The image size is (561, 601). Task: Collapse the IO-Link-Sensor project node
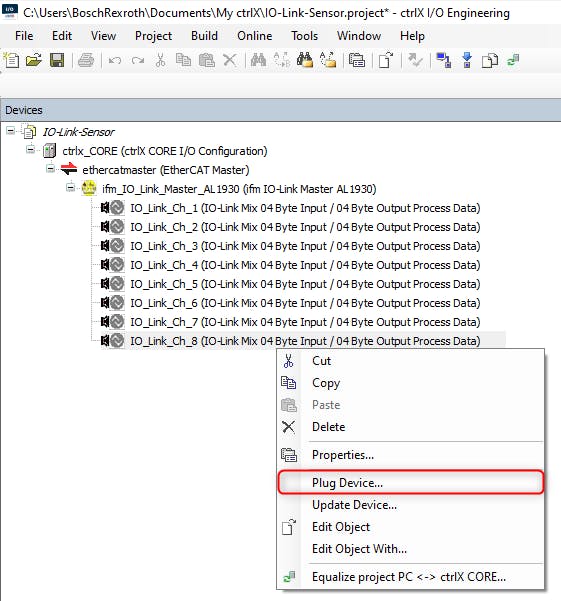pyautogui.click(x=10, y=131)
